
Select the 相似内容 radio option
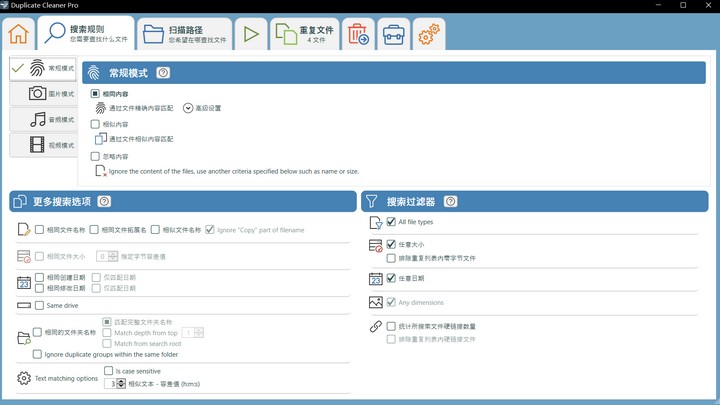coord(96,125)
